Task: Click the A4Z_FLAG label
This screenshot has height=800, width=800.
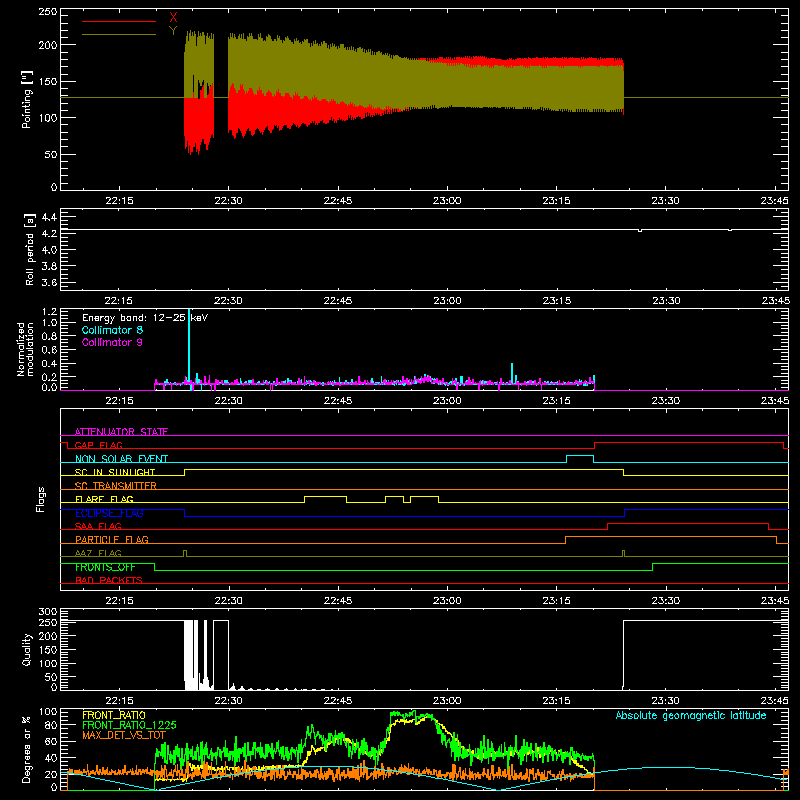Action: (98, 553)
